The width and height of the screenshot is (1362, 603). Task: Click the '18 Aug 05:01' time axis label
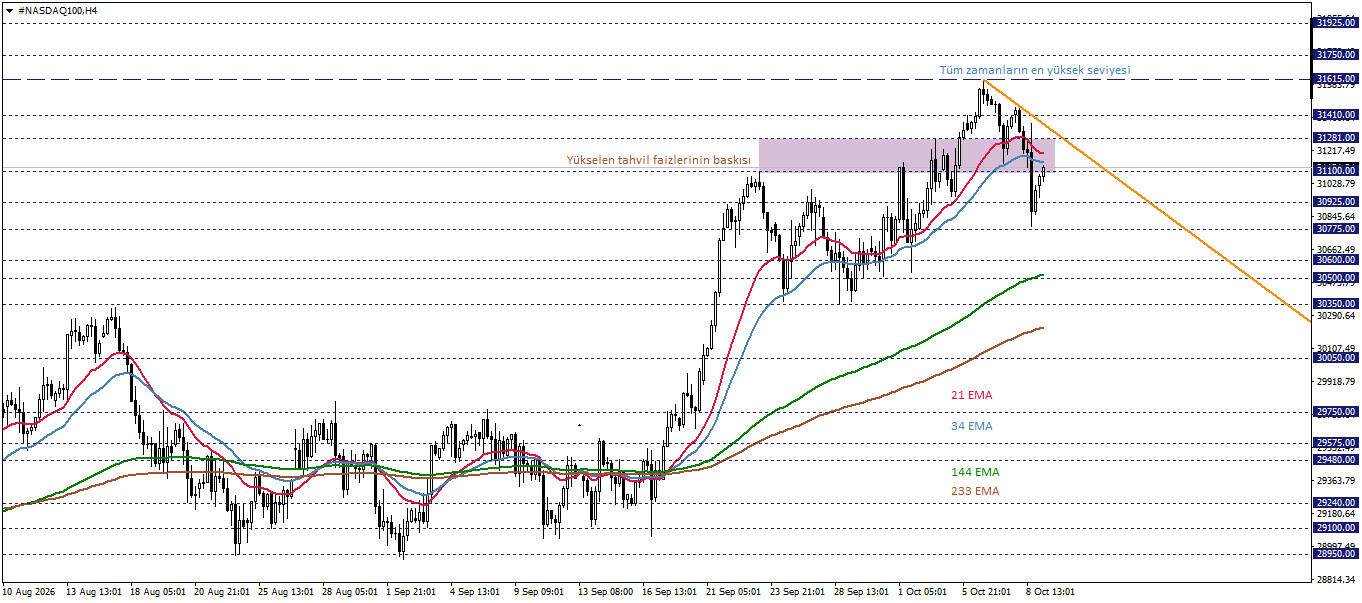(158, 591)
